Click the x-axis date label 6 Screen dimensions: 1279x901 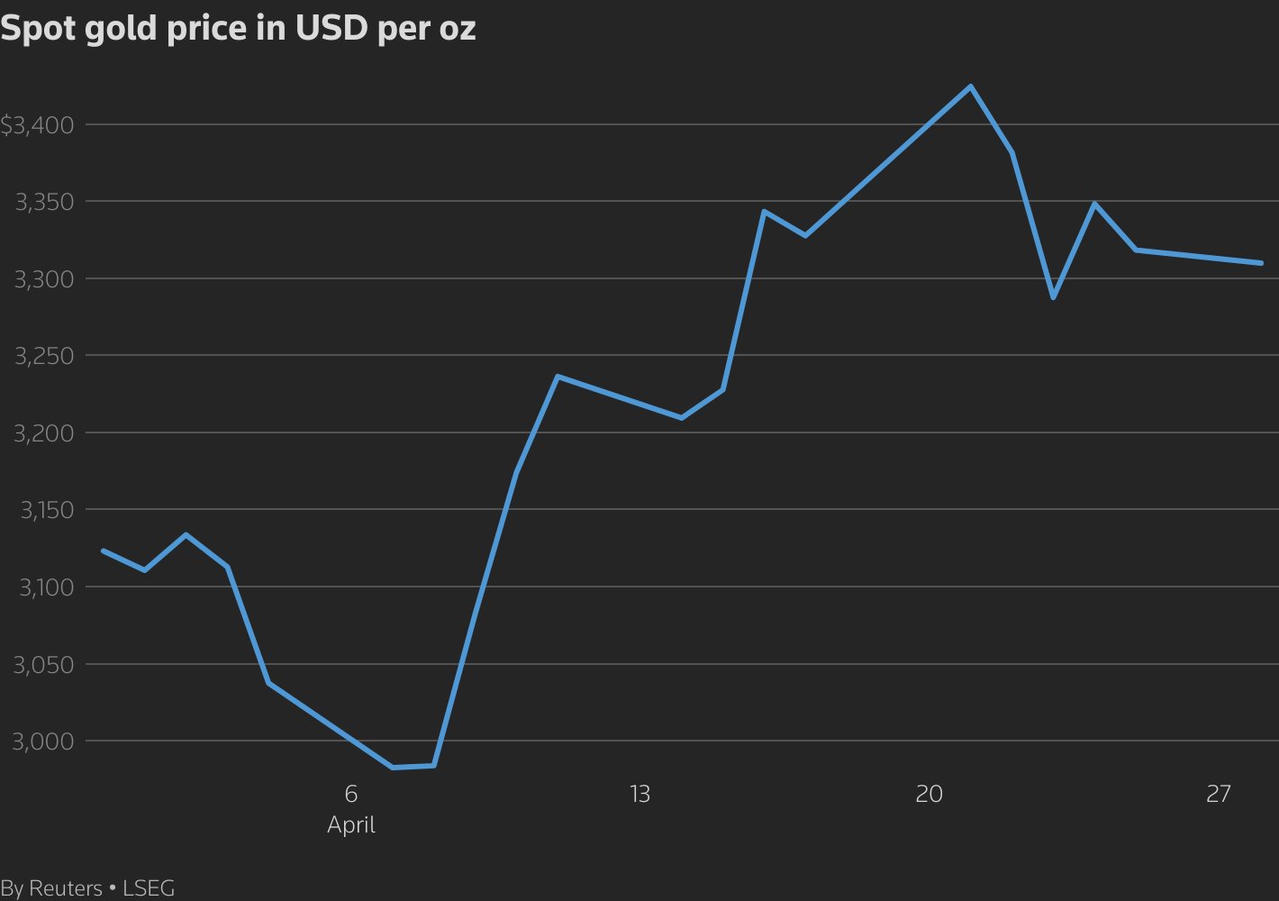(351, 794)
